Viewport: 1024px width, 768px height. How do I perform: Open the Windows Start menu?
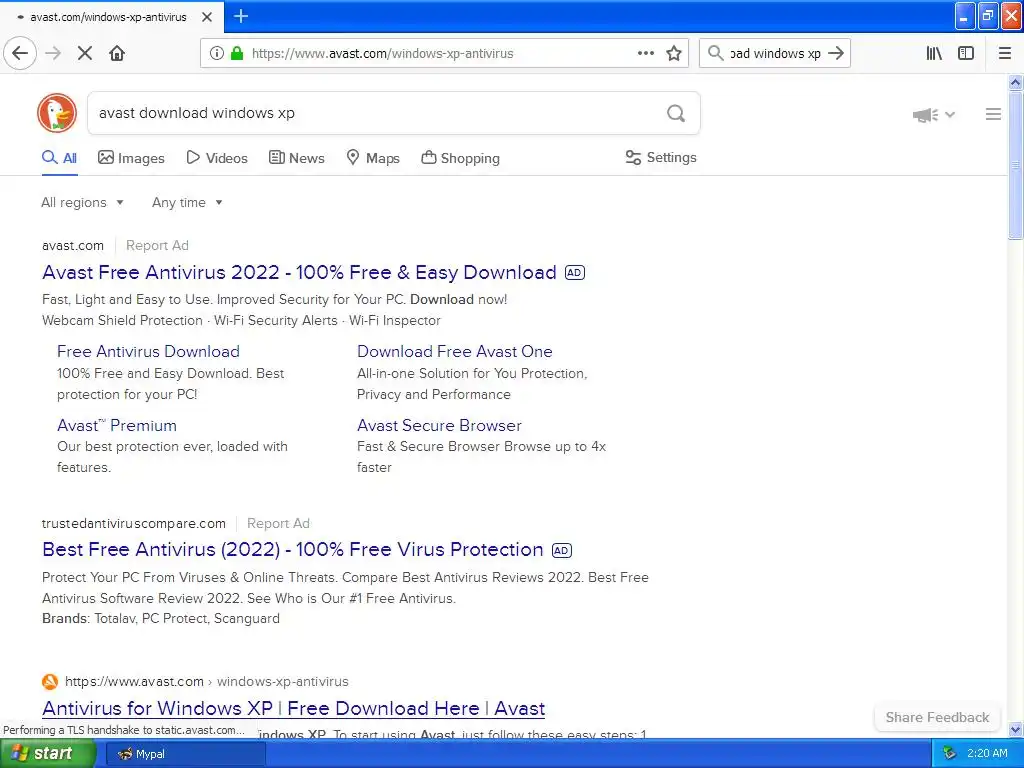[47, 754]
